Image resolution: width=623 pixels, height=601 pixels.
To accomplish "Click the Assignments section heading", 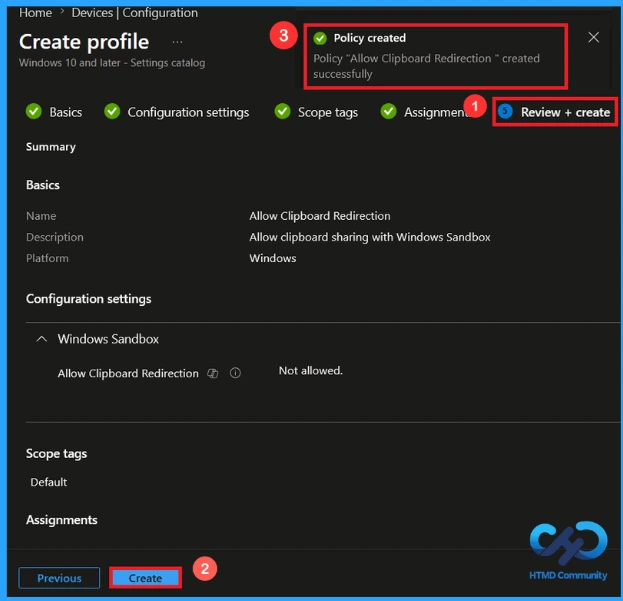I will click(62, 520).
